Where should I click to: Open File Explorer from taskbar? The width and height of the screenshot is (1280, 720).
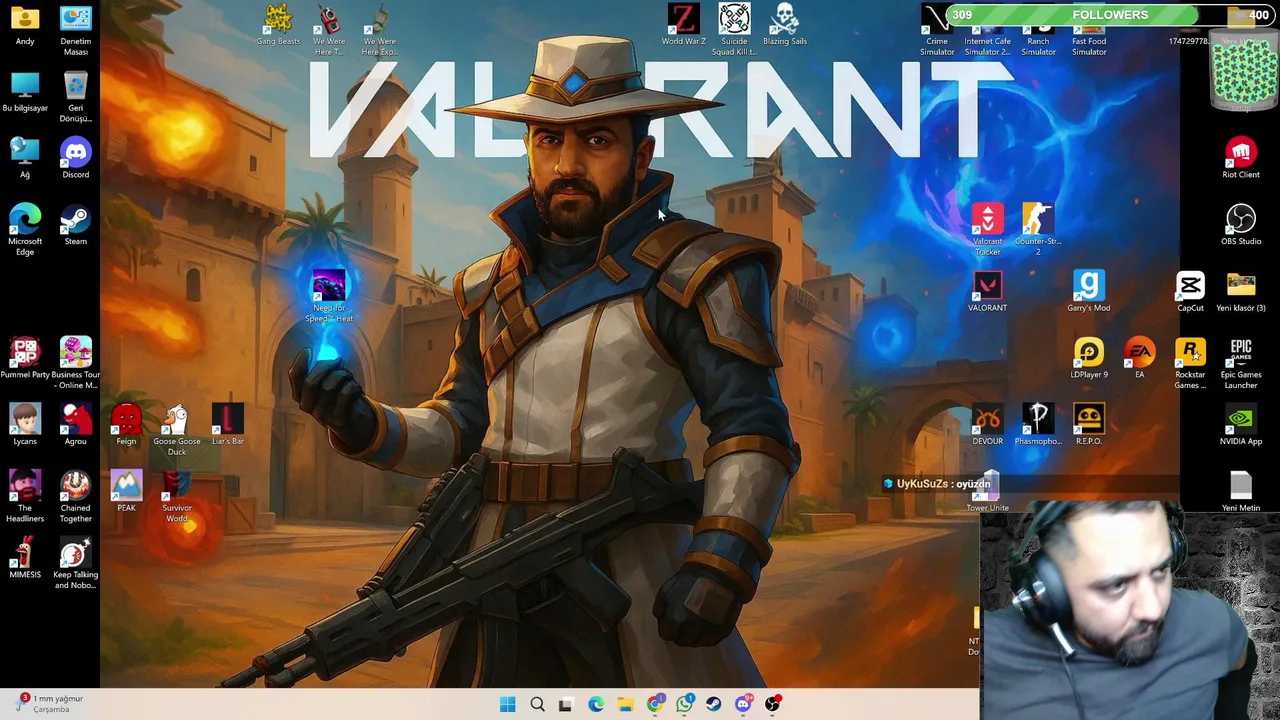(625, 704)
